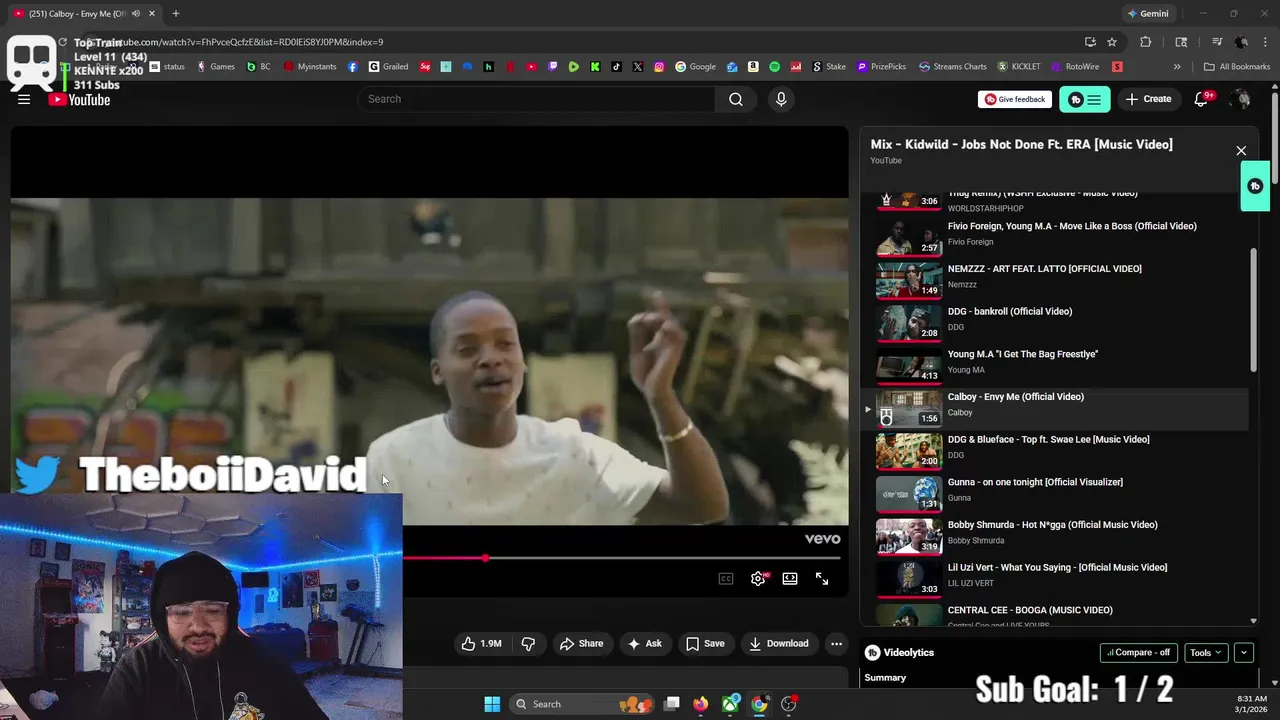Click the green vidIQ side tab icon
The image size is (1280, 720).
pos(1255,186)
